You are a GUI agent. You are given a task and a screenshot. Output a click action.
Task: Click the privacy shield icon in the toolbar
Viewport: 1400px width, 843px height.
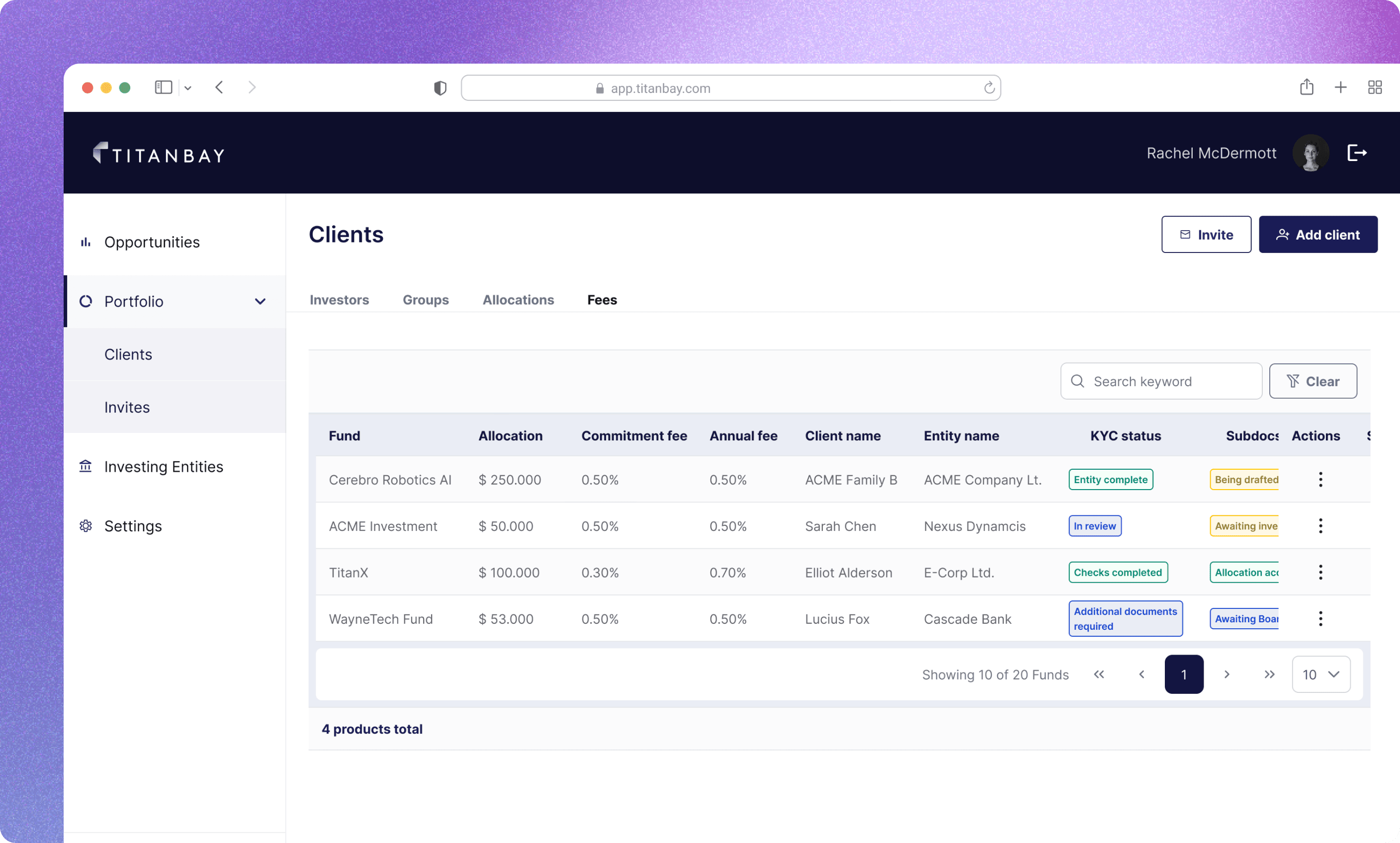(x=440, y=88)
